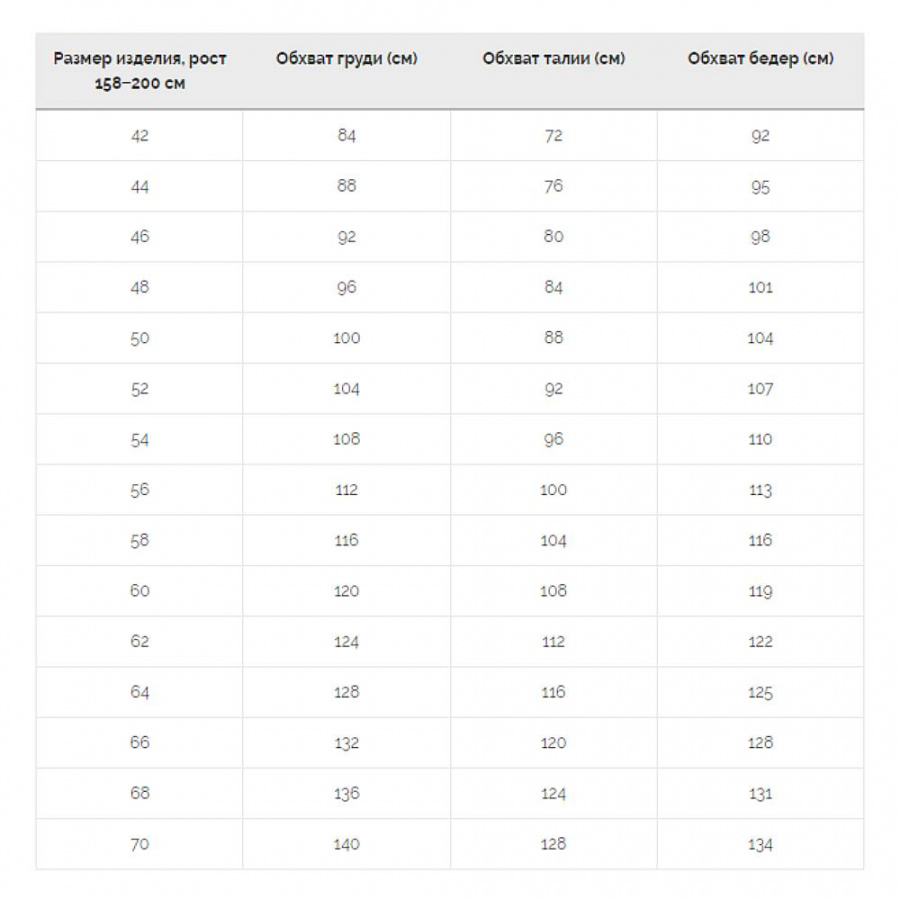Click the 'Обхват груди (см)' column header

pos(347,58)
